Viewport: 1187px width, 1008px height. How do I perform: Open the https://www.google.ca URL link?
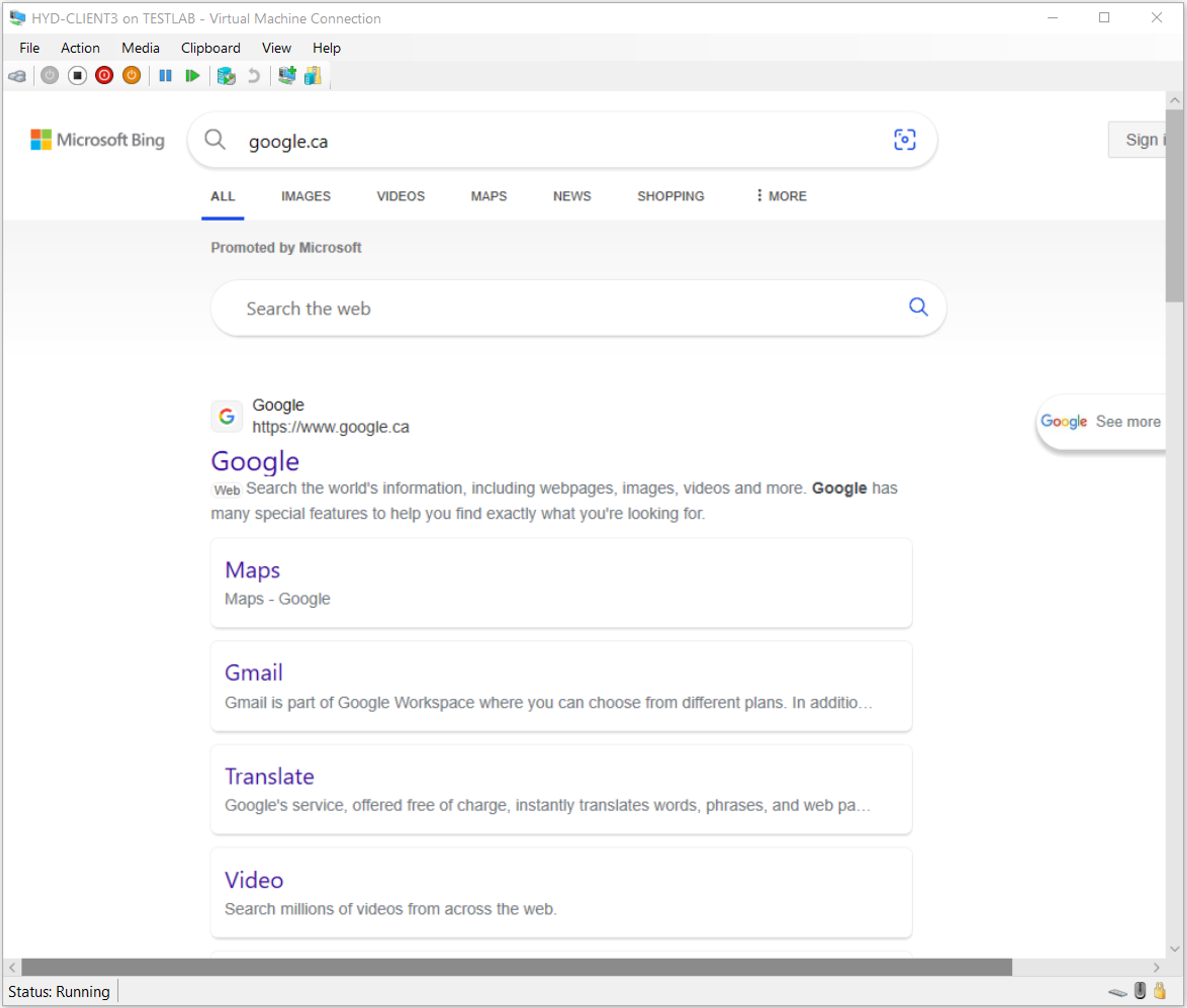pyautogui.click(x=330, y=427)
